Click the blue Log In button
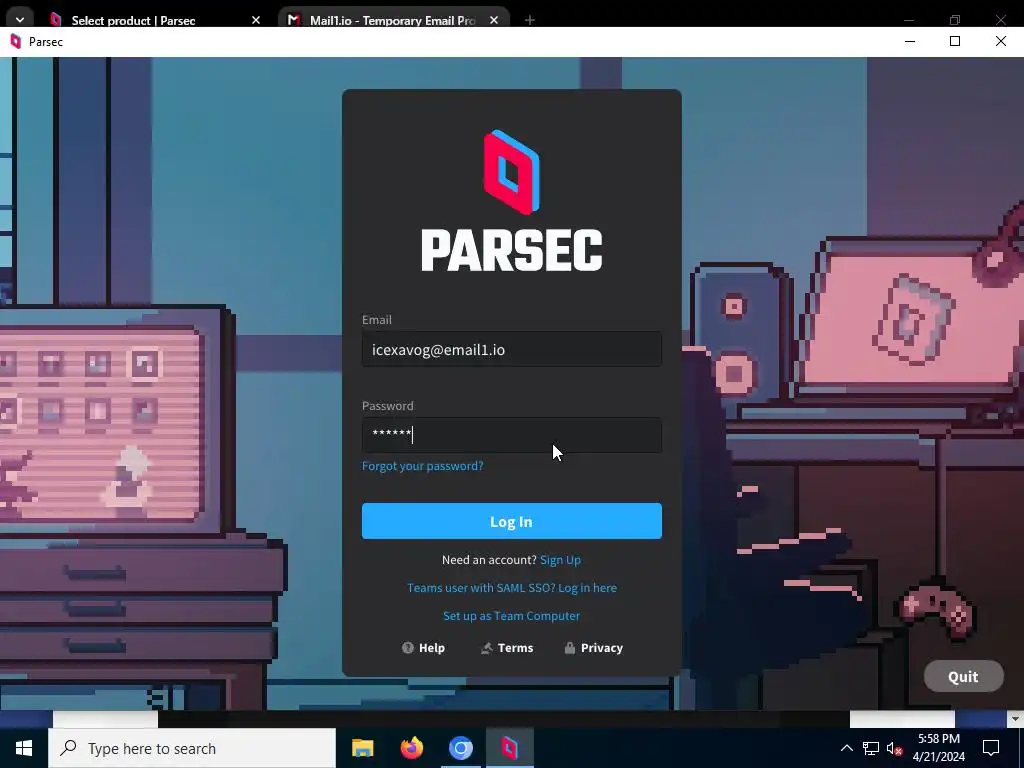The height and width of the screenshot is (768, 1024). tap(511, 521)
